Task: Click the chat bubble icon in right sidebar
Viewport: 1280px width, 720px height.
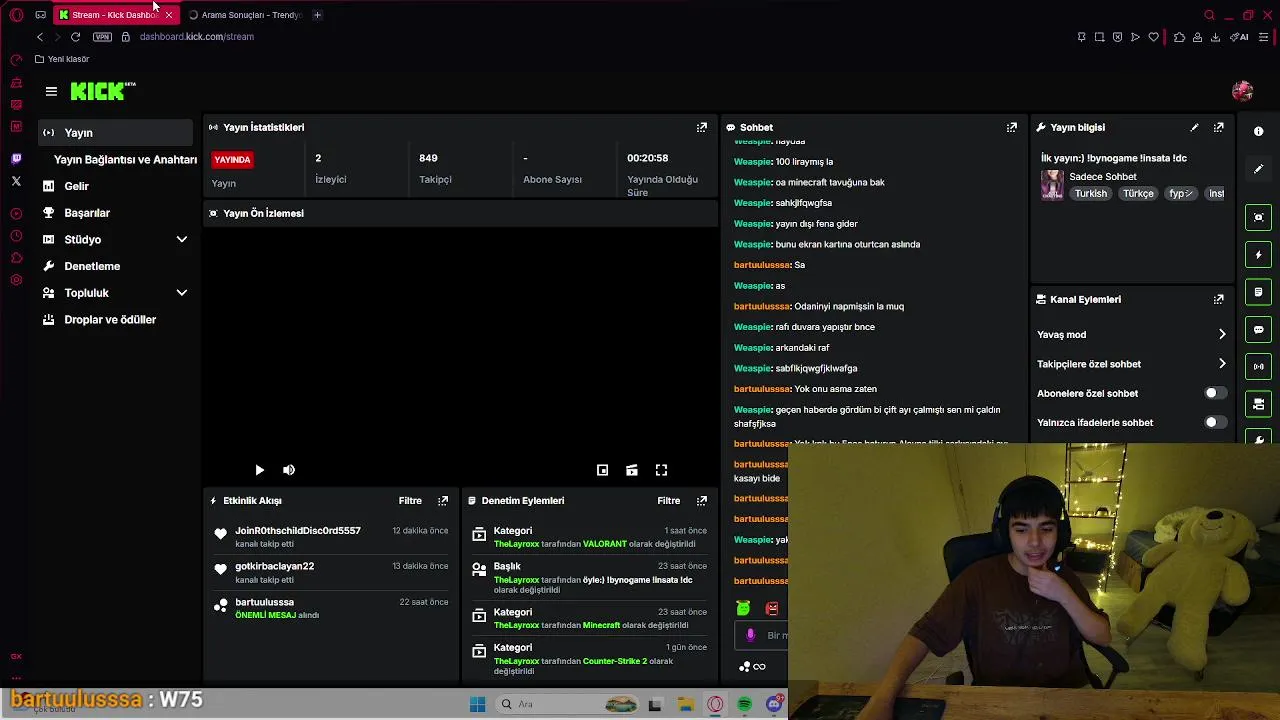Action: (x=1258, y=329)
